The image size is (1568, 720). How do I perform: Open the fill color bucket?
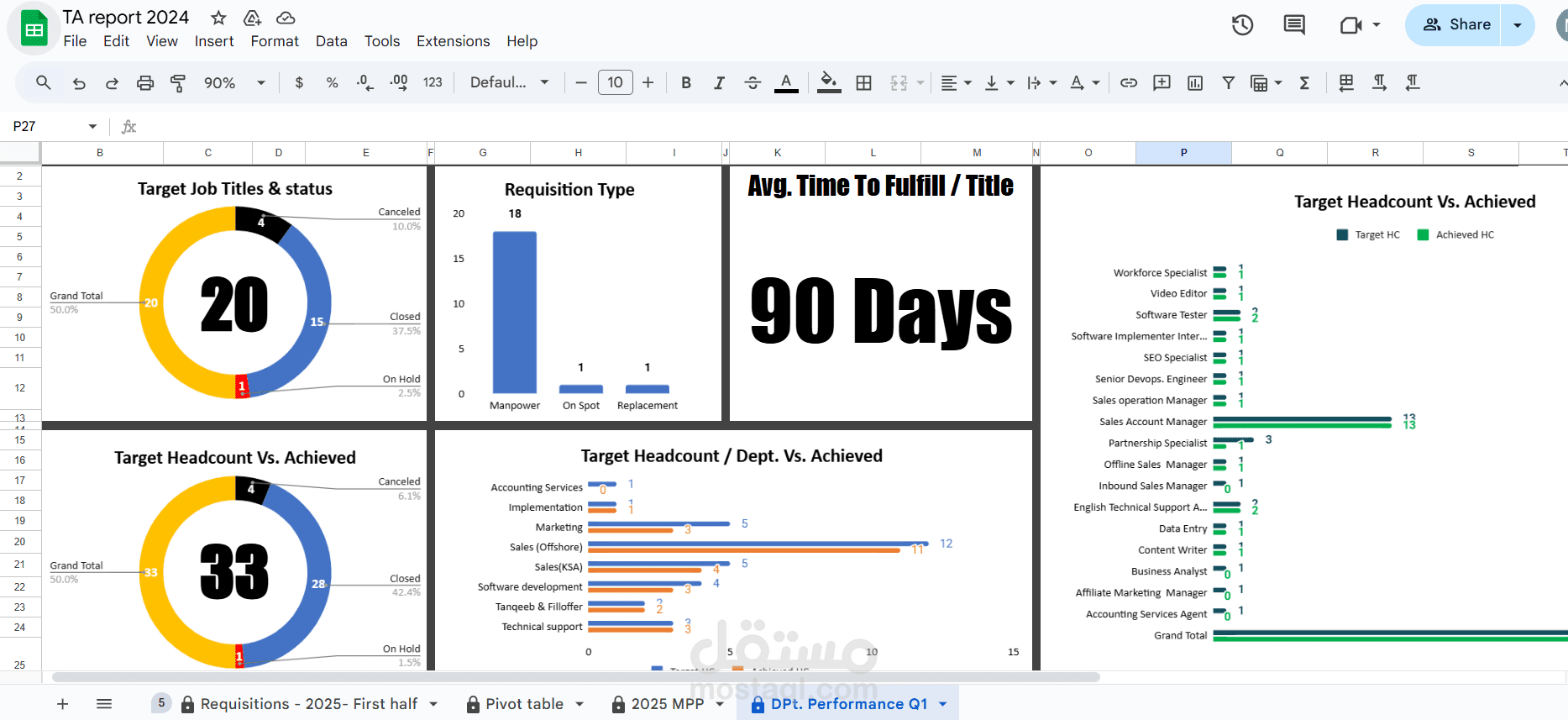pyautogui.click(x=829, y=82)
